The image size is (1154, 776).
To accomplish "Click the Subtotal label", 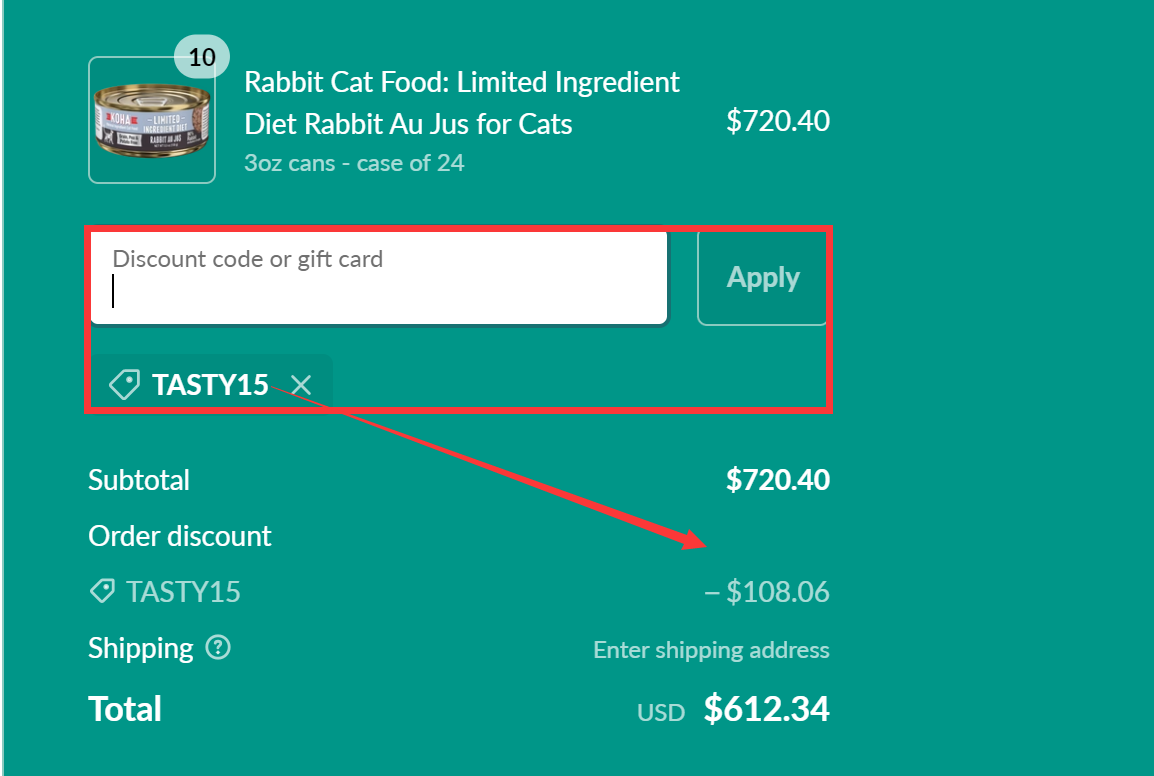I will coord(139,479).
